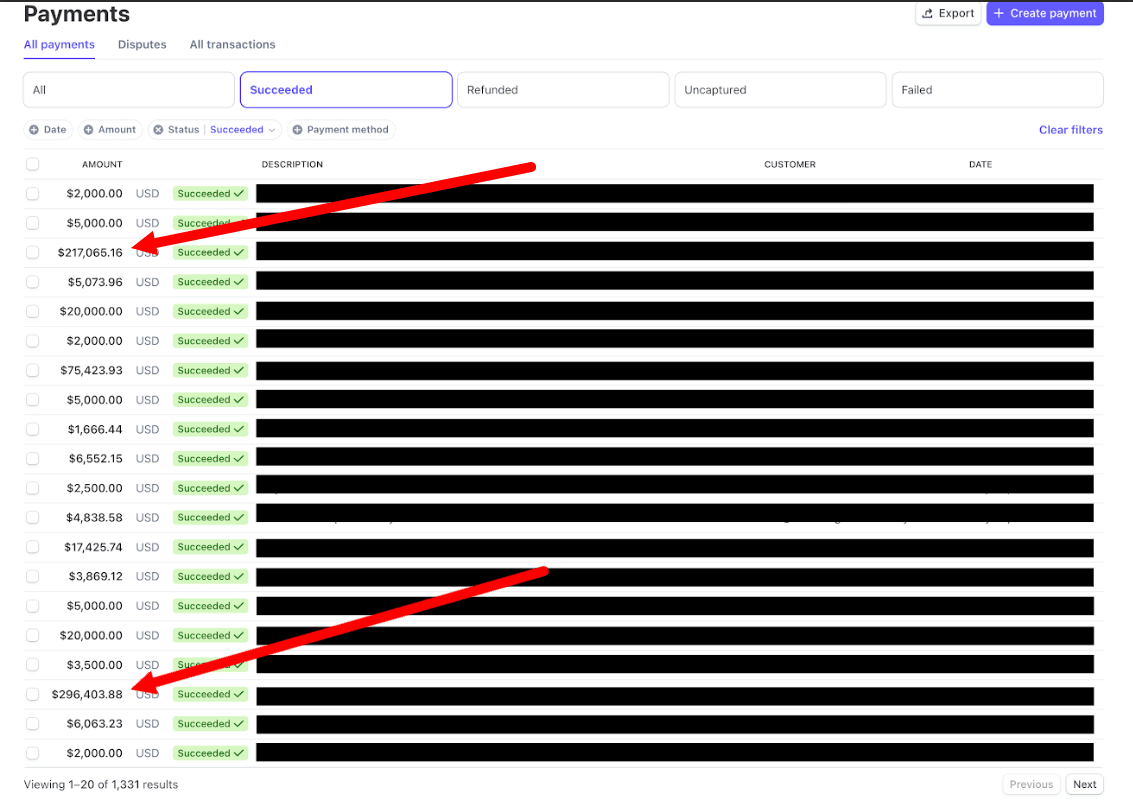Click the $75,423.93 amount
The image size is (1133, 812).
click(x=91, y=371)
